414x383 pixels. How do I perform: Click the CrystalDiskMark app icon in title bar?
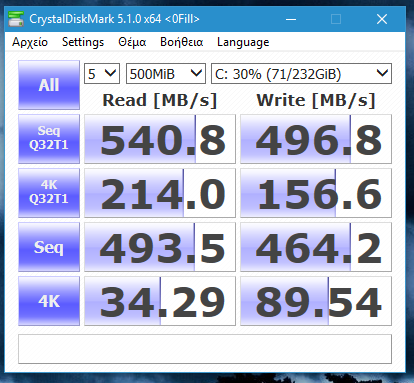tap(16, 19)
